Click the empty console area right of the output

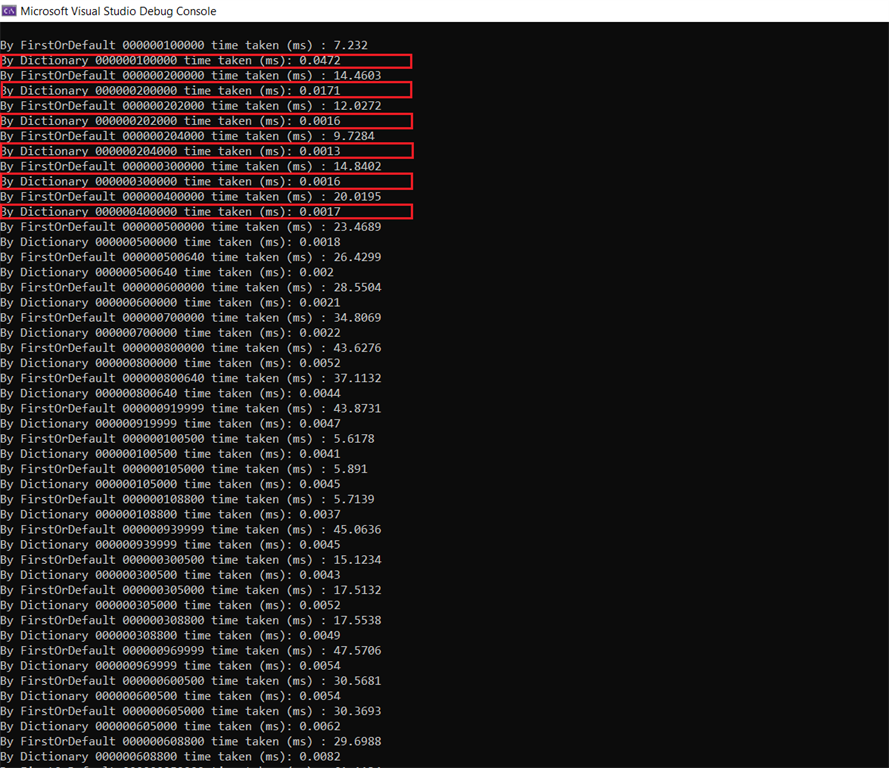[650, 400]
